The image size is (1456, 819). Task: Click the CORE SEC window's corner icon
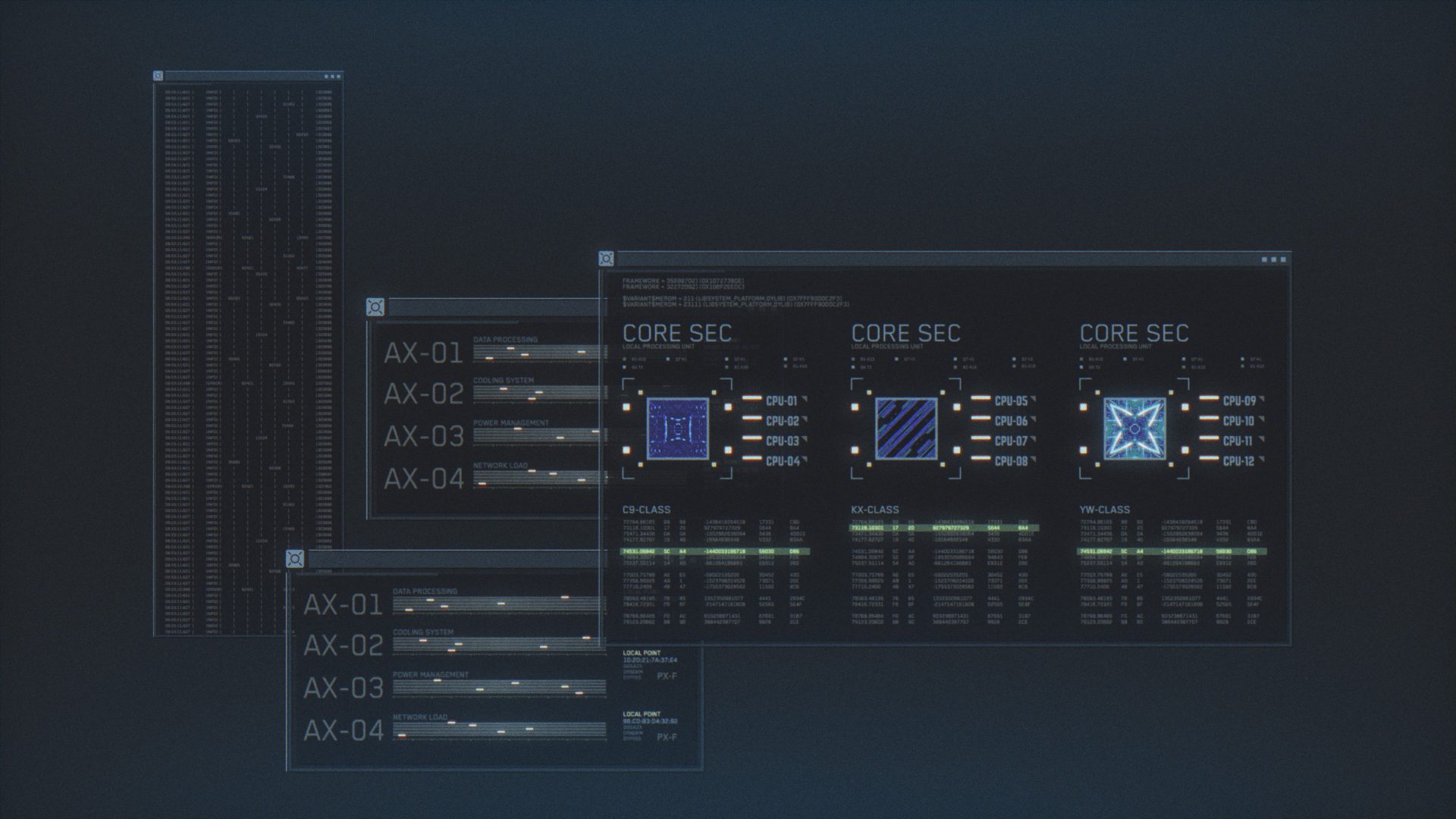[x=606, y=259]
